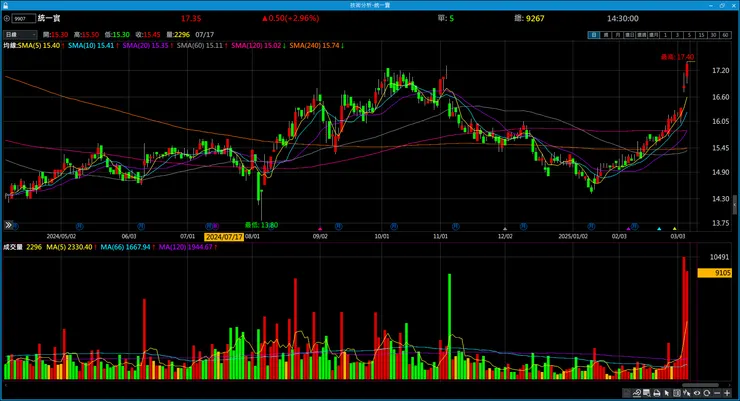Screen dimensions: 740x401
Task: Click the pink triangle marker near 09/02
Action: tap(320, 229)
